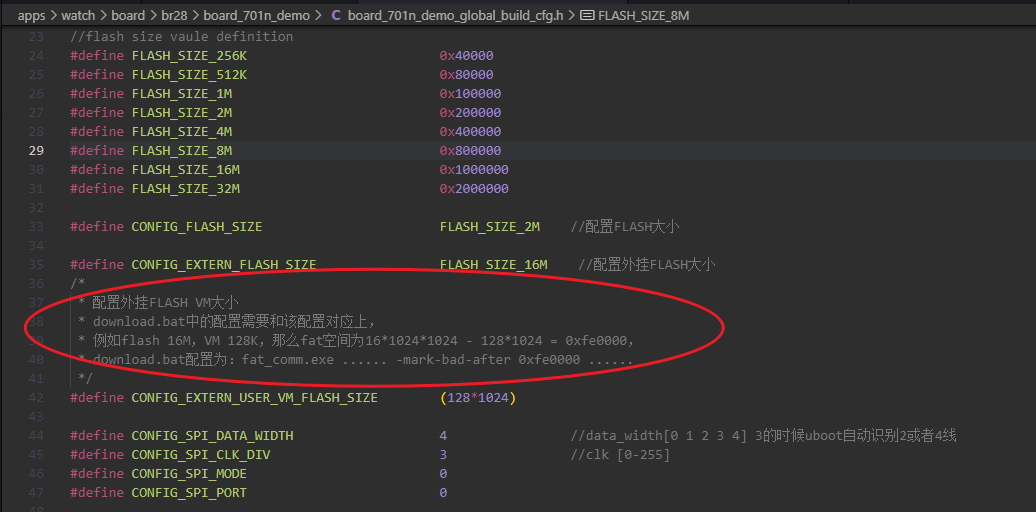Viewport: 1036px width, 512px height.
Task: Select the FLASH_SIZE_256K macro name
Action: click(x=190, y=55)
